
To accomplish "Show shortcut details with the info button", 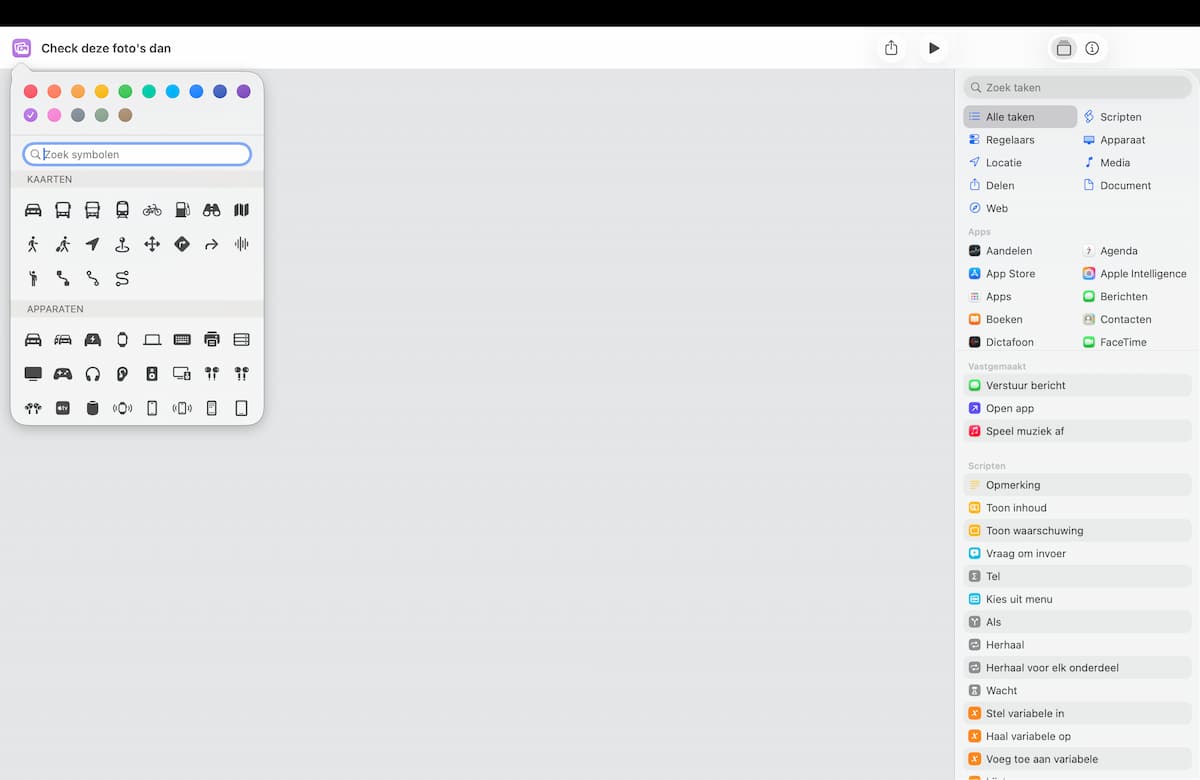I will click(1092, 48).
